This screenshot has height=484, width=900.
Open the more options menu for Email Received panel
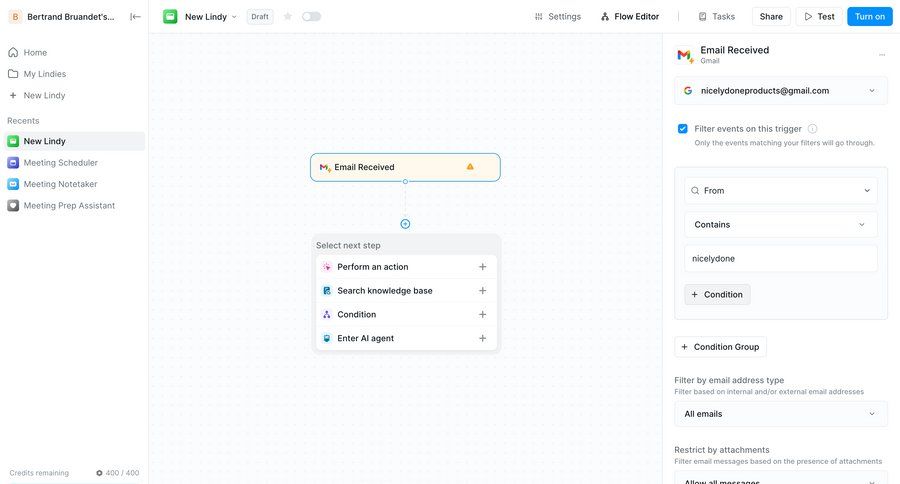882,55
